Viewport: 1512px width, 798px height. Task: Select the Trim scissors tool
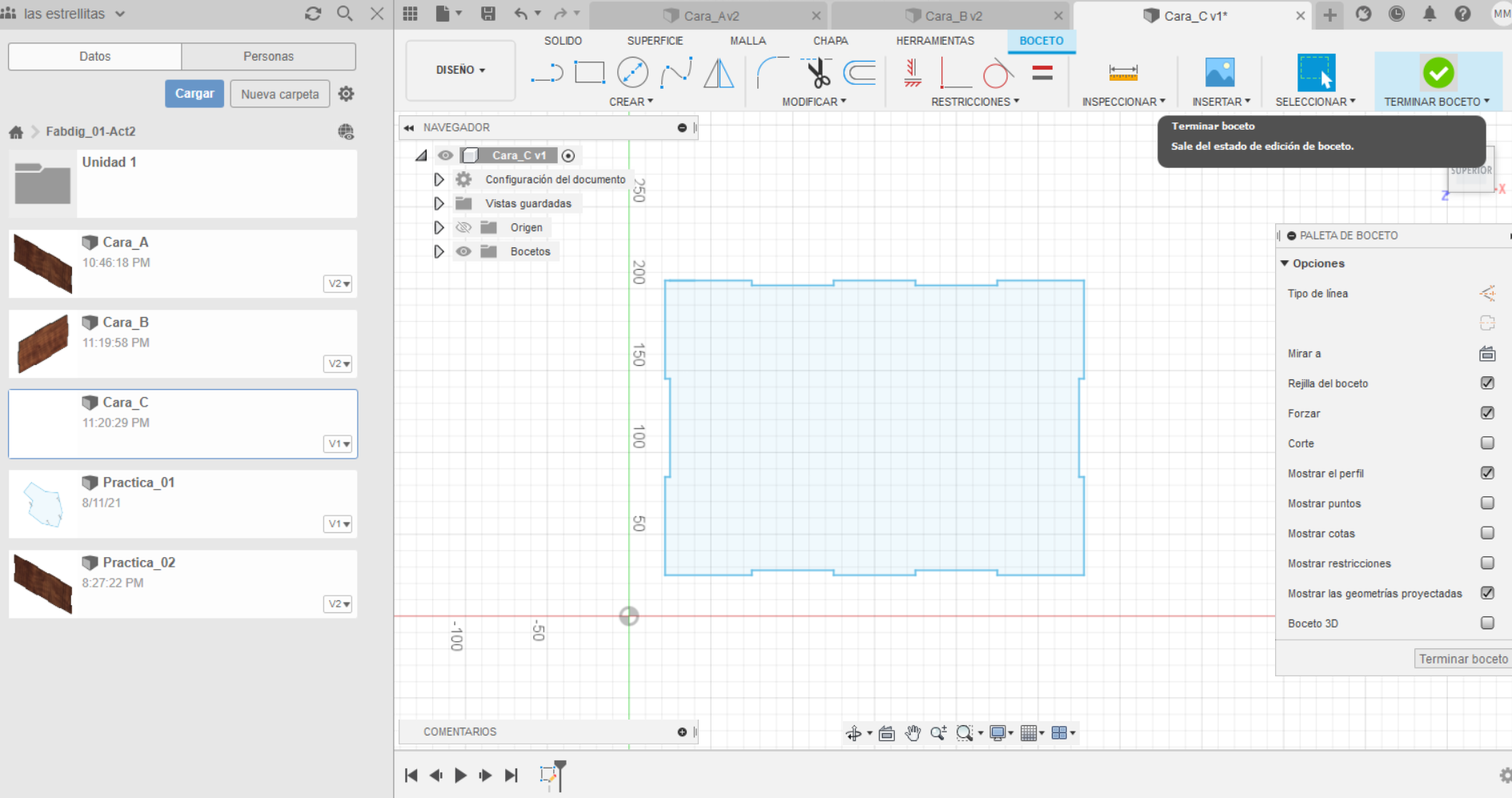point(817,73)
